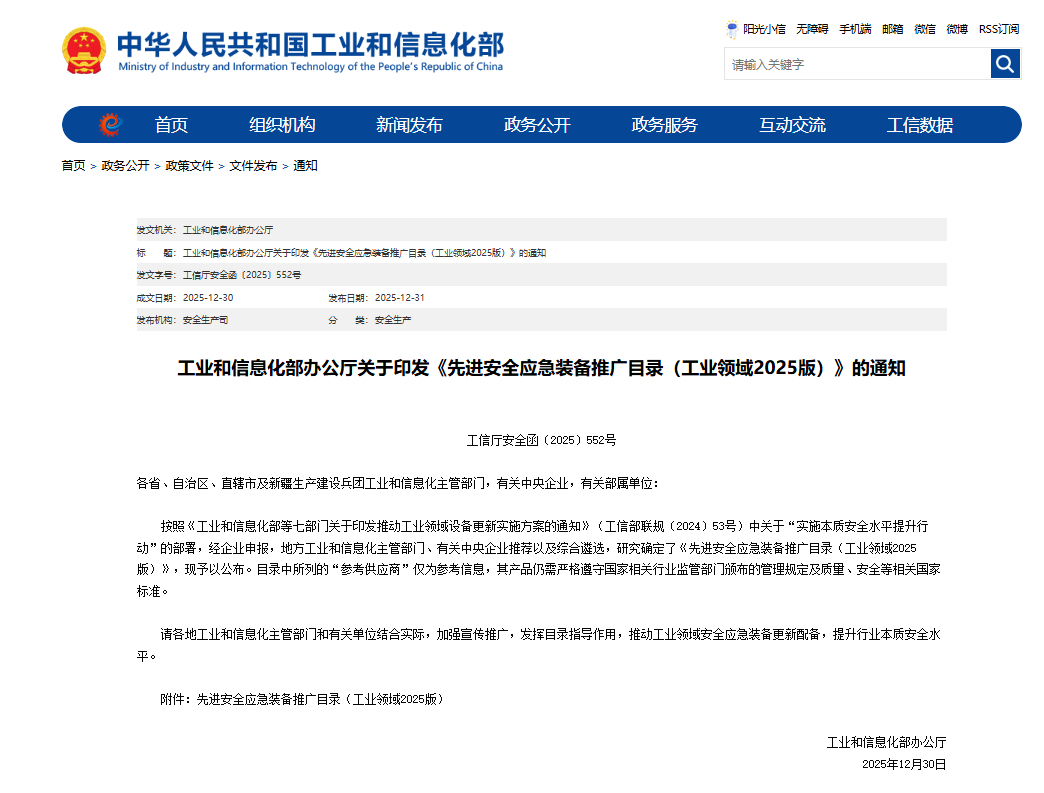Screen dimensions: 1044x793
Task: Subscribe via the RSS订阅 link
Action: 997,29
